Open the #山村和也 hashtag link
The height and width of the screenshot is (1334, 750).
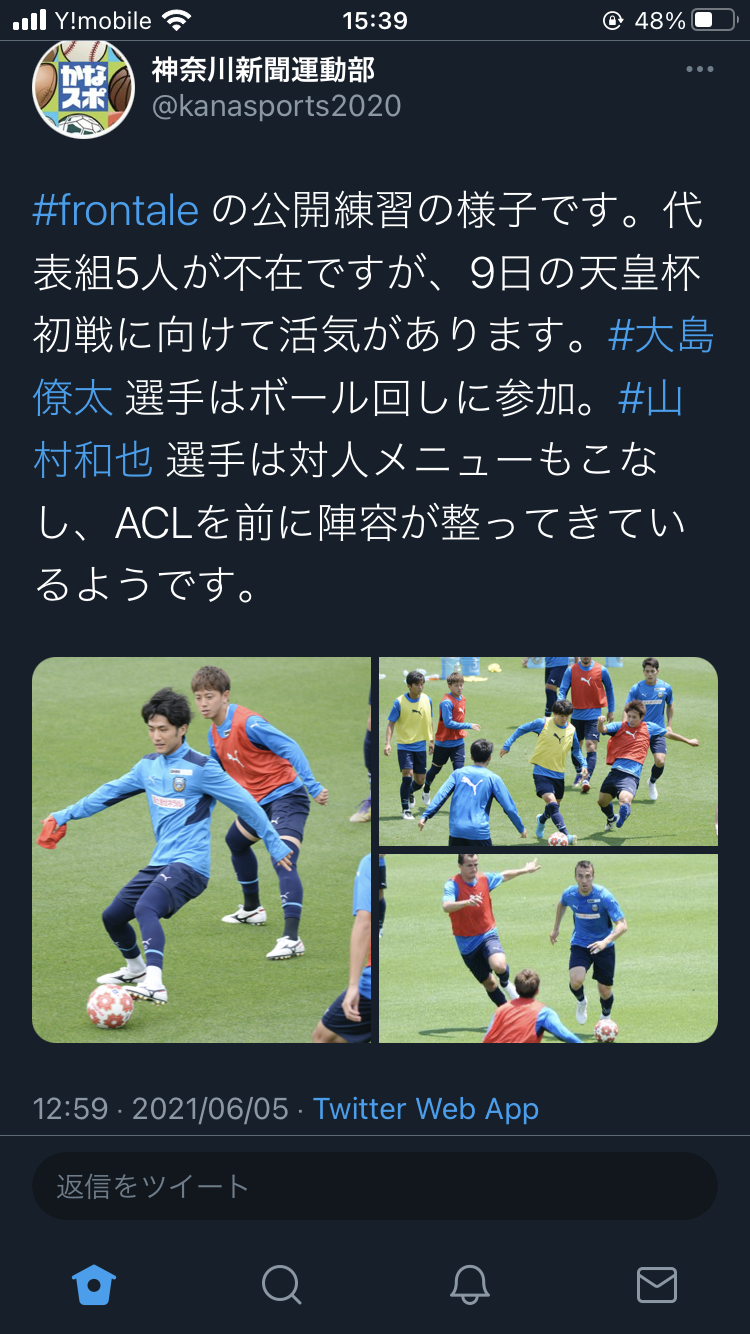(x=359, y=430)
